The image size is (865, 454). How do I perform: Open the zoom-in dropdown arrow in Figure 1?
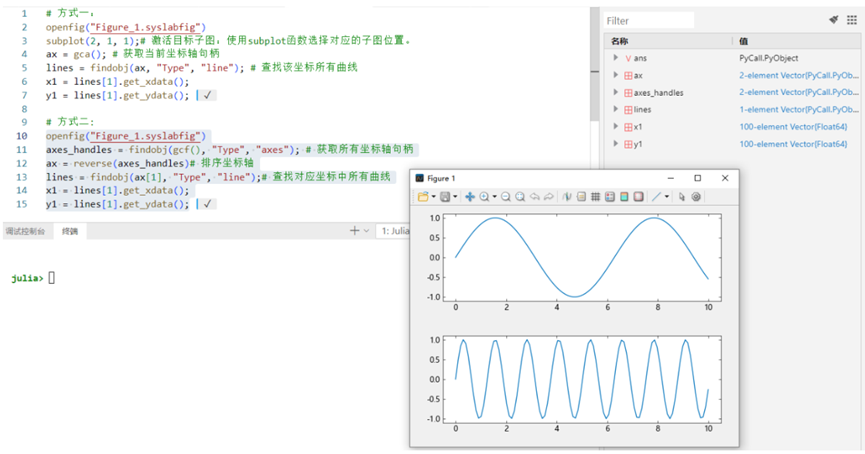tap(494, 197)
